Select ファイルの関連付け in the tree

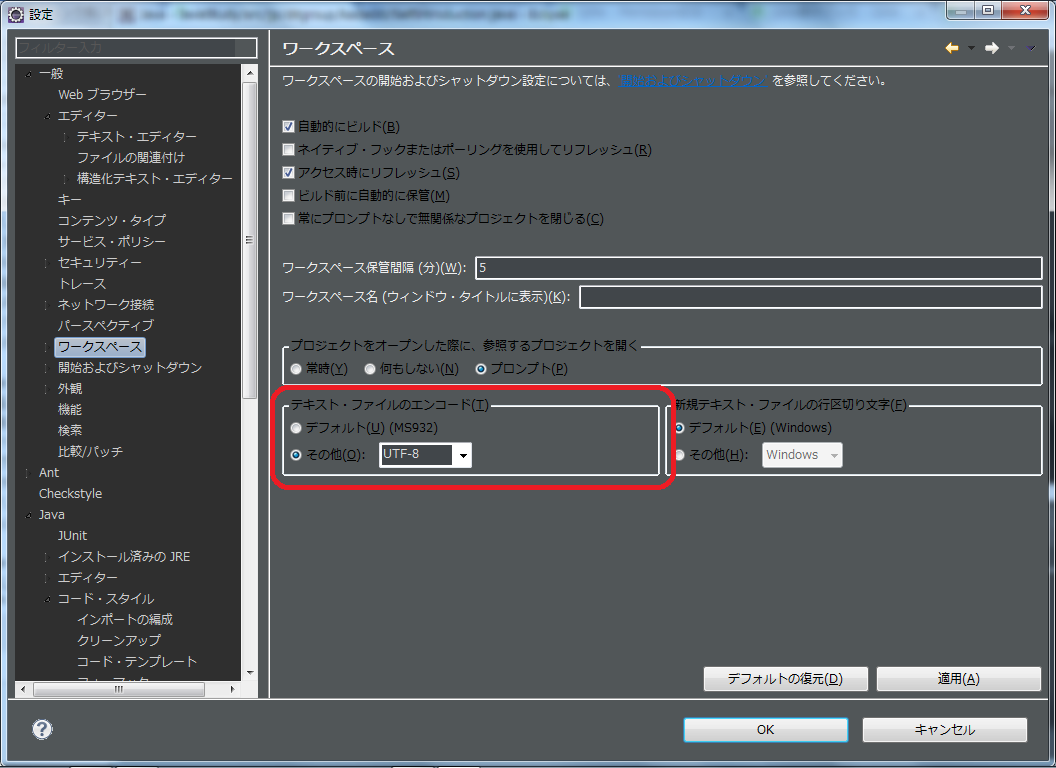pos(131,158)
